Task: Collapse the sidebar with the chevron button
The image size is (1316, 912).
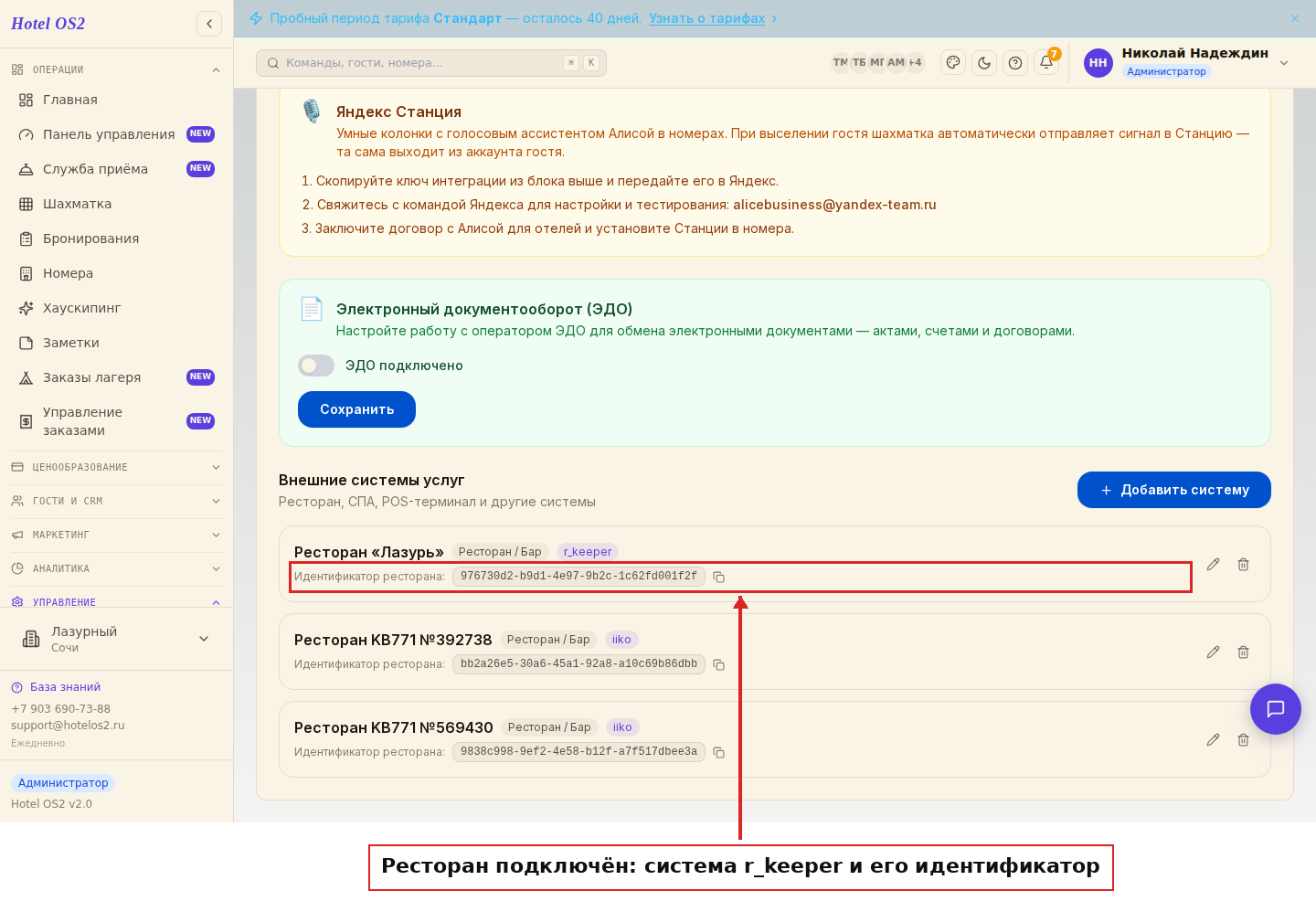Action: [x=209, y=24]
